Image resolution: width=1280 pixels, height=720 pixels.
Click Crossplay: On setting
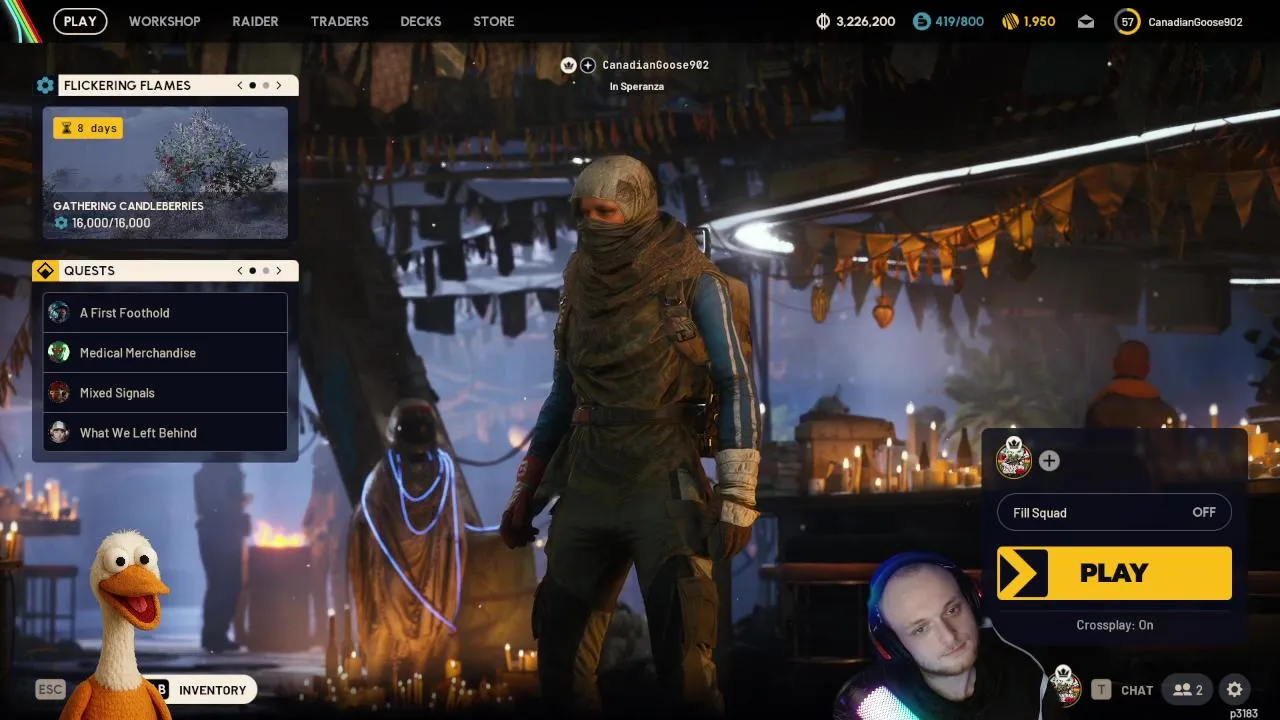click(x=1114, y=625)
